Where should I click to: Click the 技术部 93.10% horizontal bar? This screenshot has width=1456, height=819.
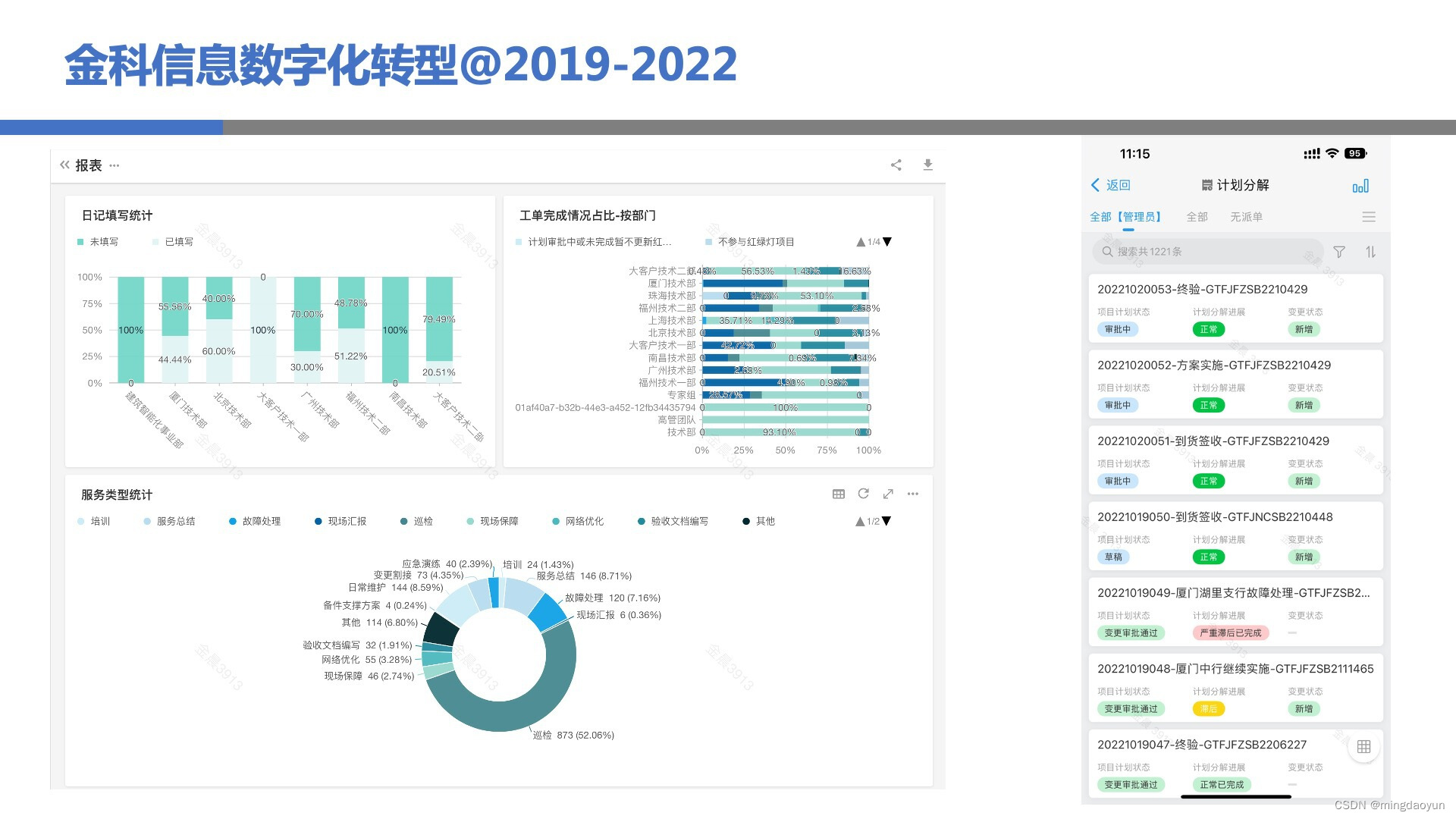point(779,432)
